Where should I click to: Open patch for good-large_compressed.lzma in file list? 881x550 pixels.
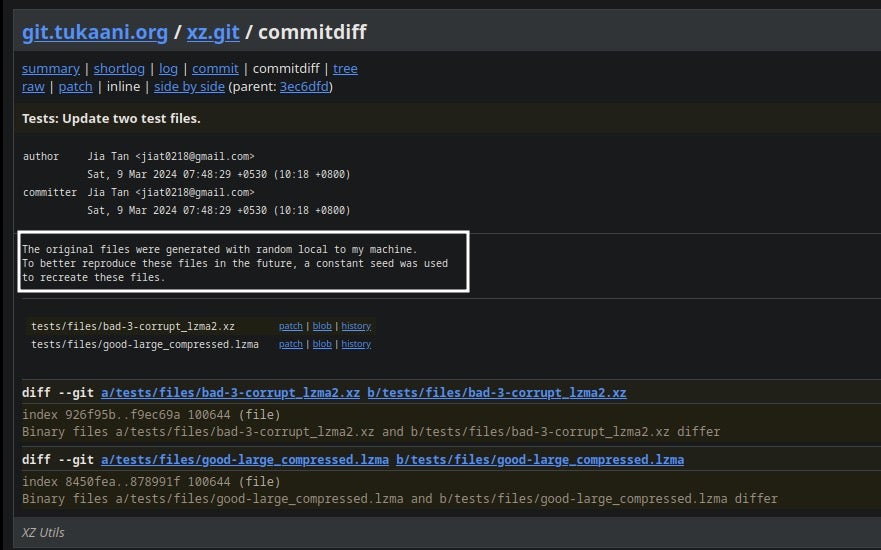(x=290, y=344)
